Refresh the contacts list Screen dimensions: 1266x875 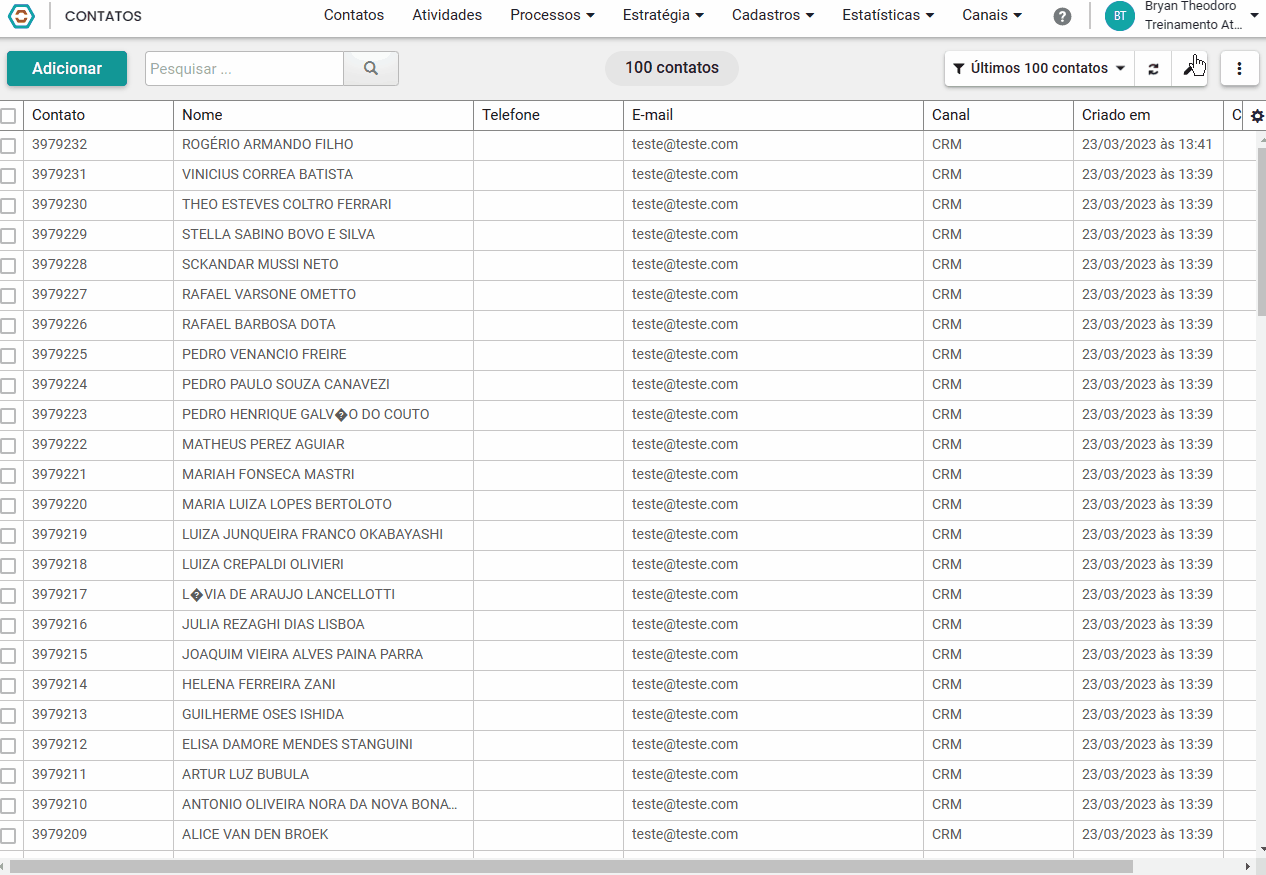1153,68
